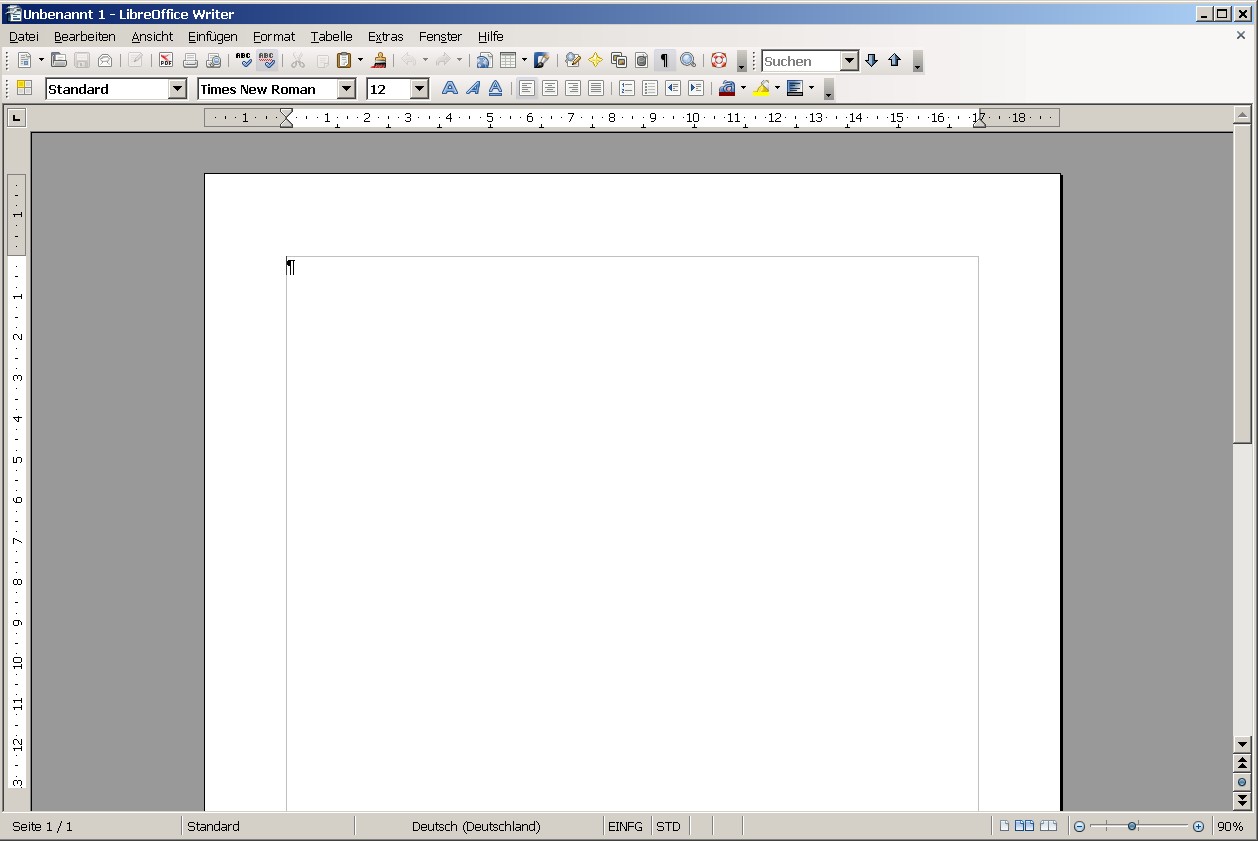This screenshot has height=841, width=1258.
Task: Apply centered paragraph alignment
Action: pos(549,88)
